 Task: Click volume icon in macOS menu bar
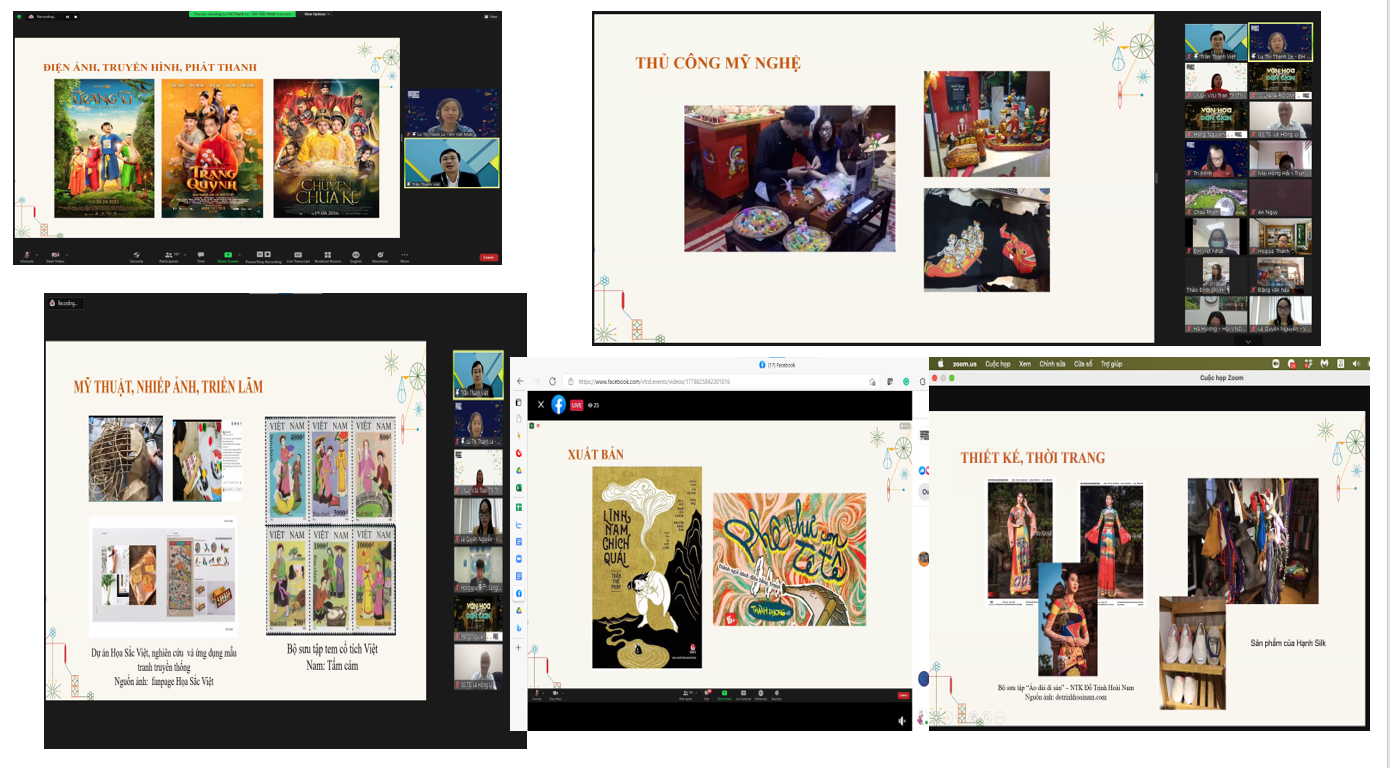point(1355,364)
